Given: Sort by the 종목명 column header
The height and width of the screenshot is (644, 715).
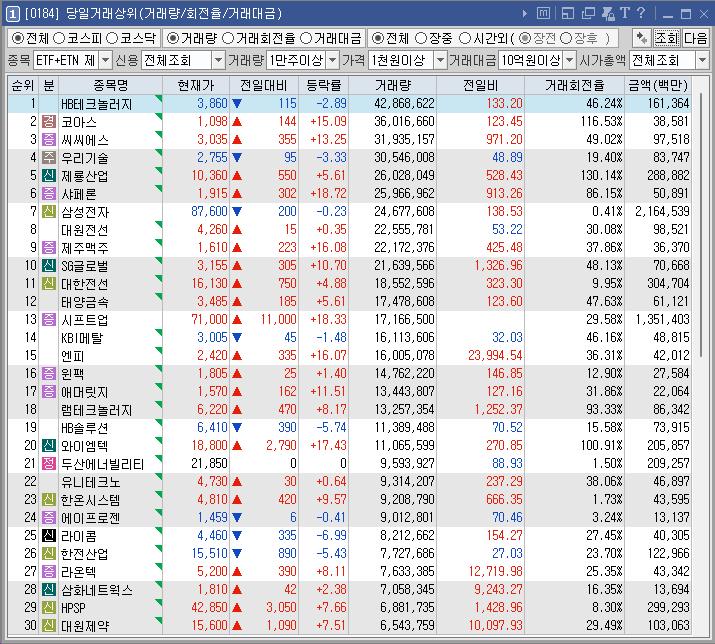Looking at the screenshot, I should (x=110, y=85).
